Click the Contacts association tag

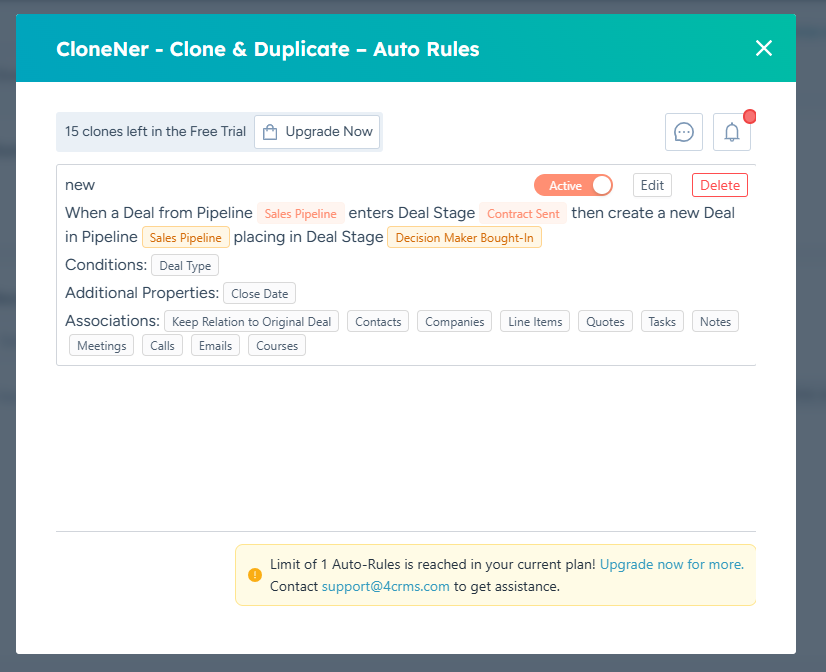coord(378,321)
